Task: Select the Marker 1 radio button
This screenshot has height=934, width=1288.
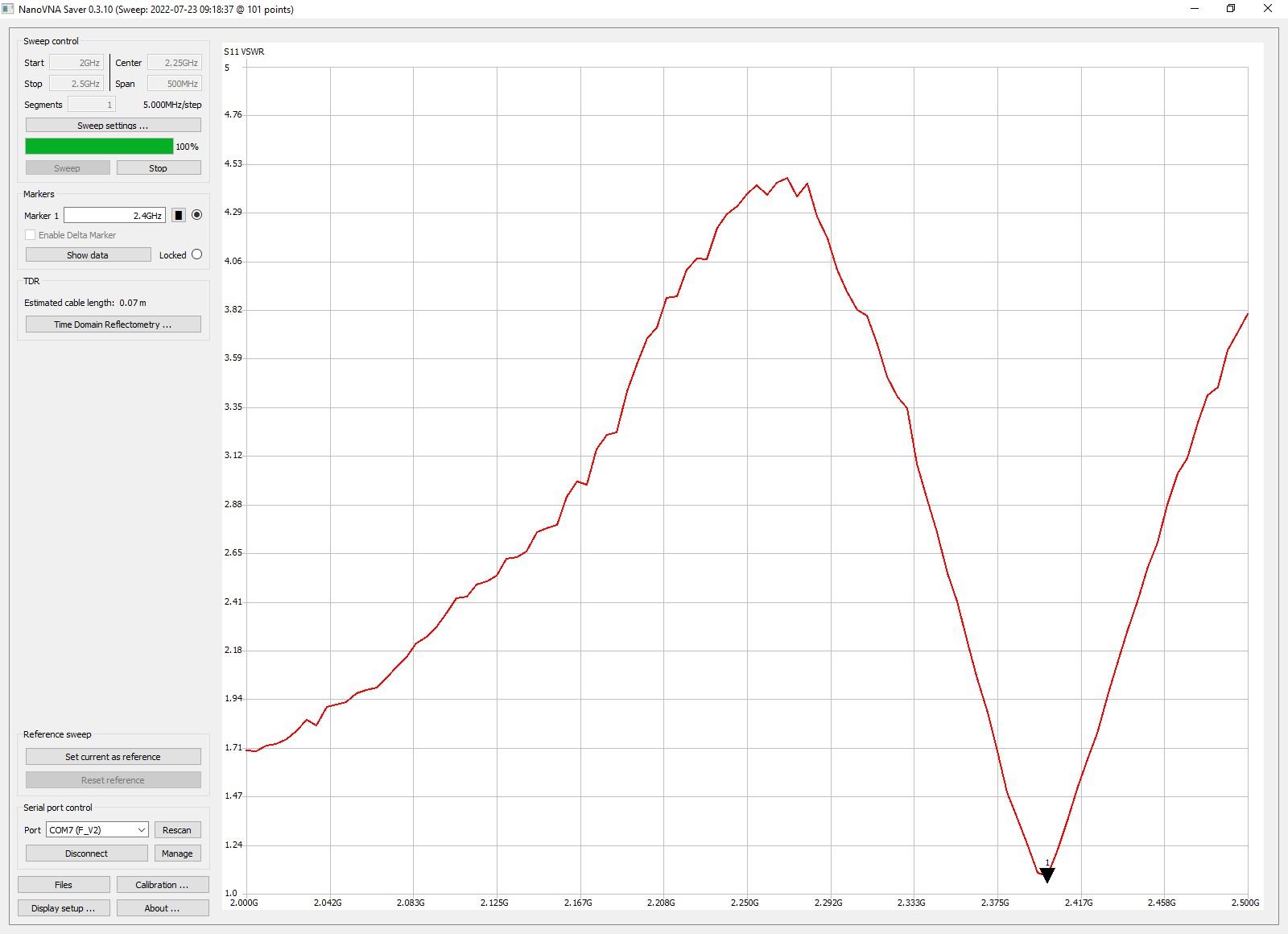Action: (196, 215)
